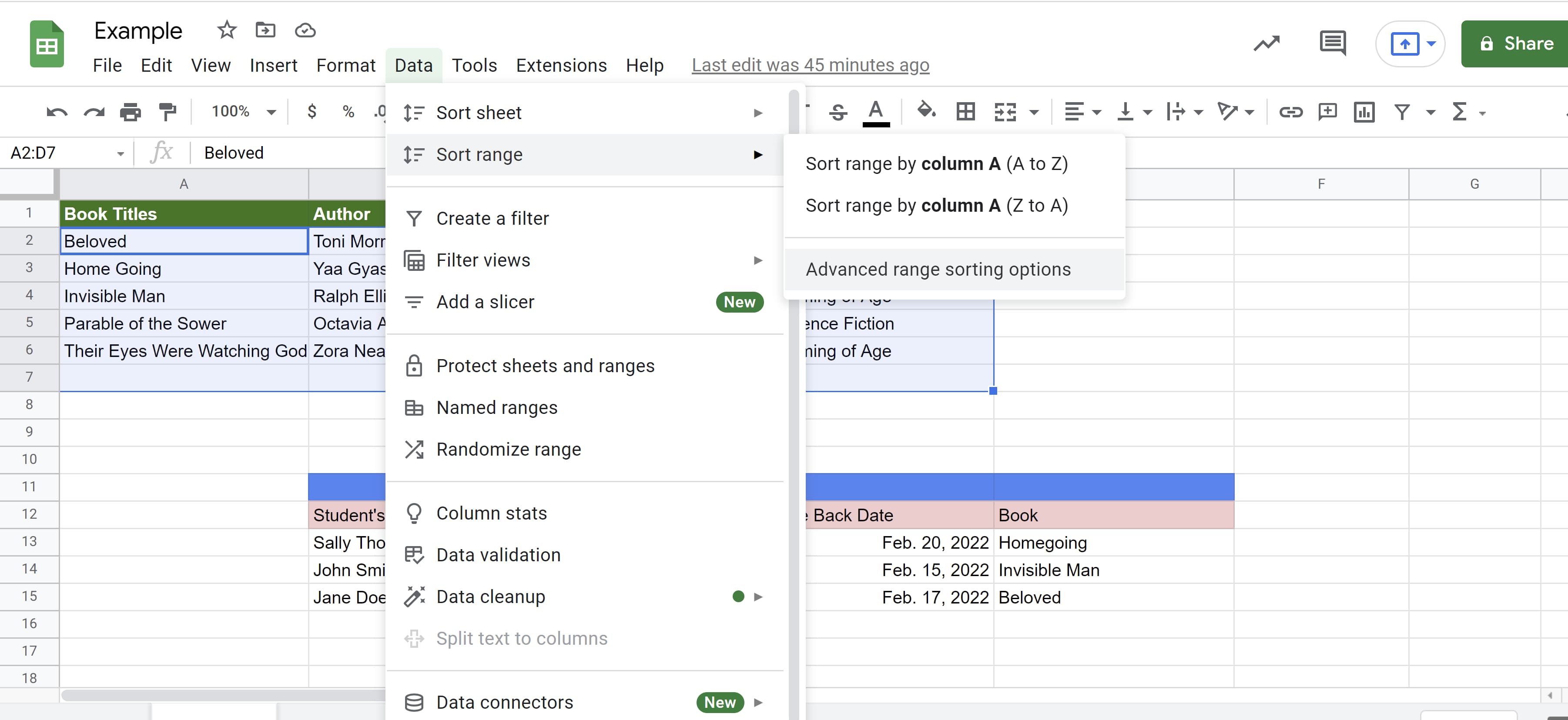This screenshot has width=1568, height=720.
Task: Select Sort range by column A A to Z
Action: click(937, 164)
